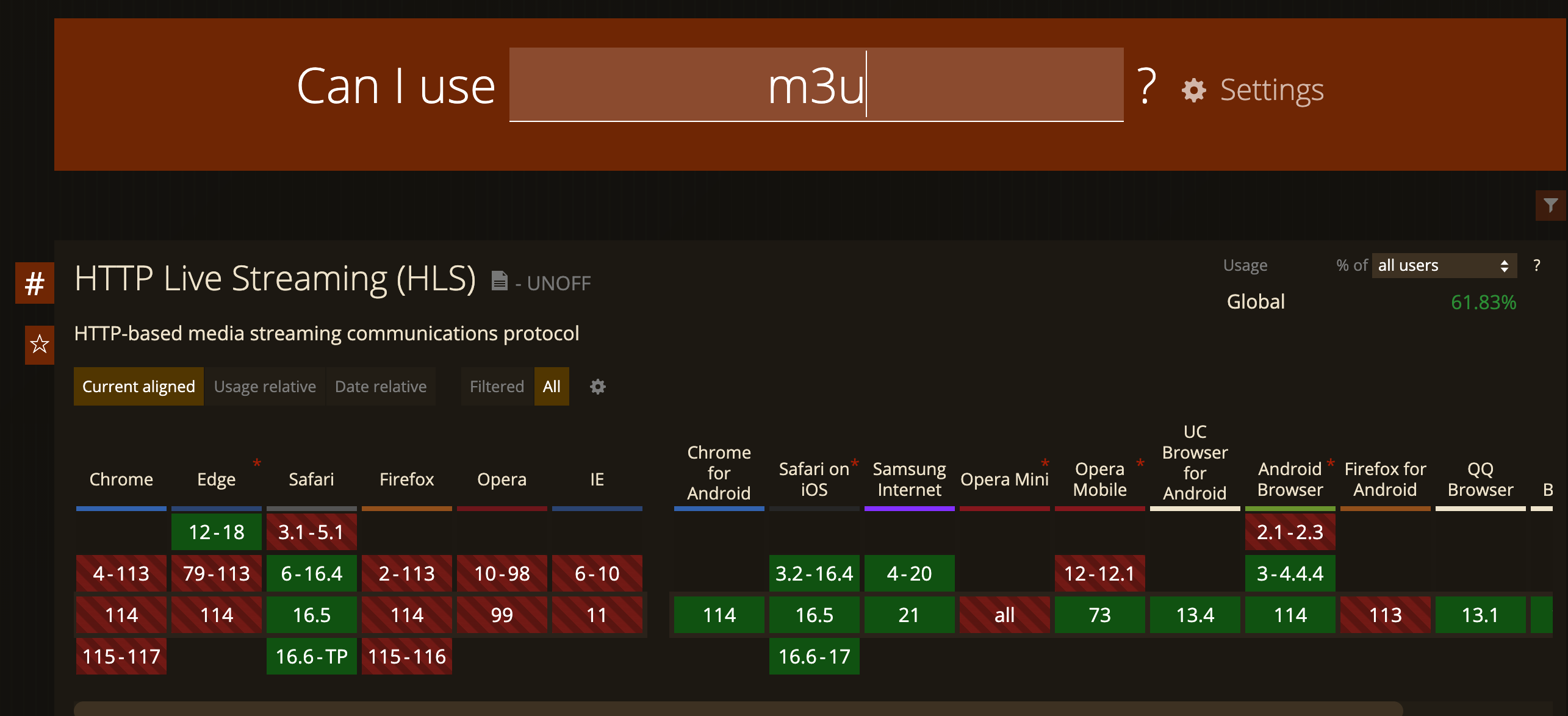
Task: Click Firefox for Android column header
Action: click(x=1386, y=479)
